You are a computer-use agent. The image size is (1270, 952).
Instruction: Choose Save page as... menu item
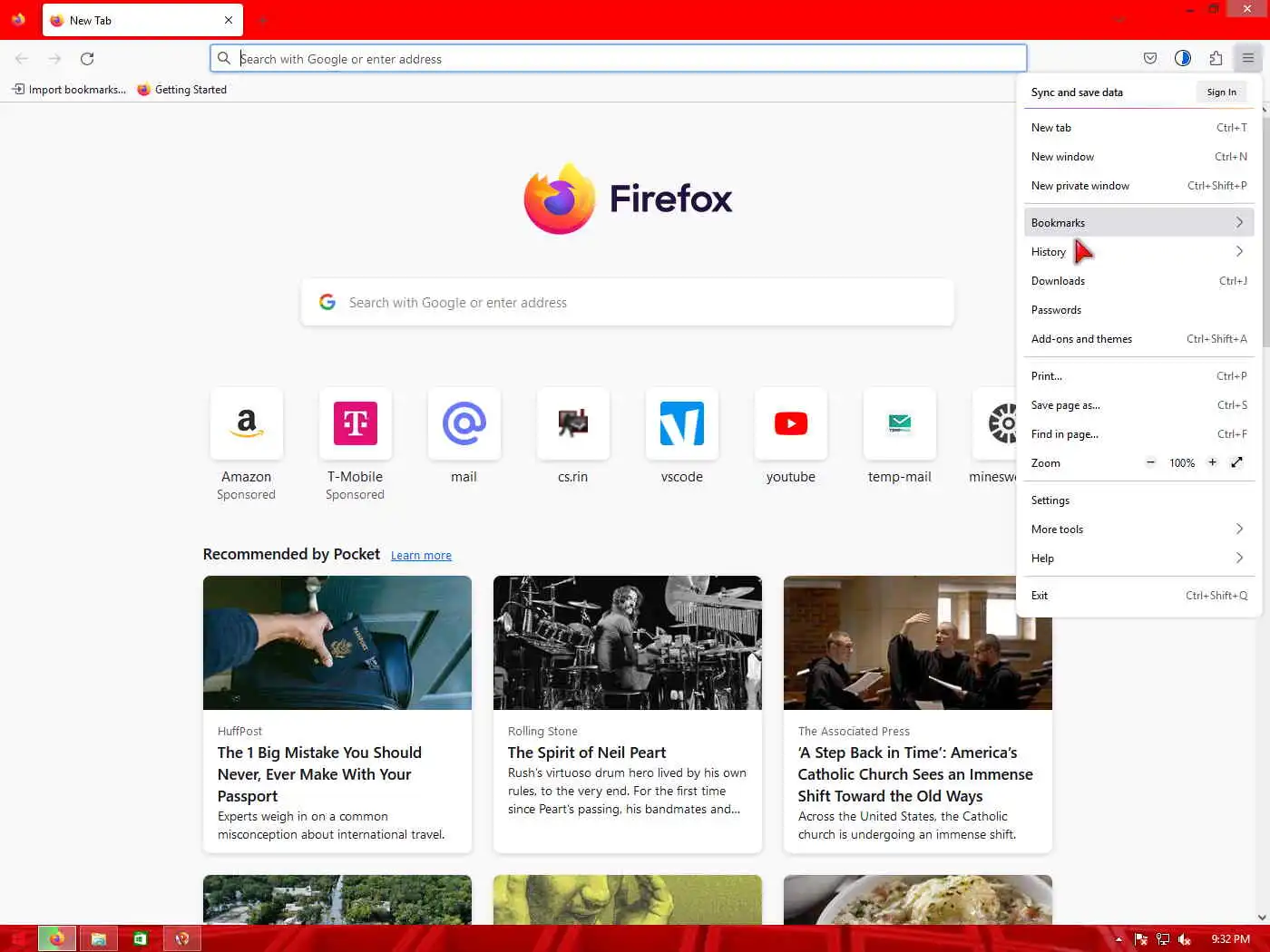(x=1139, y=405)
